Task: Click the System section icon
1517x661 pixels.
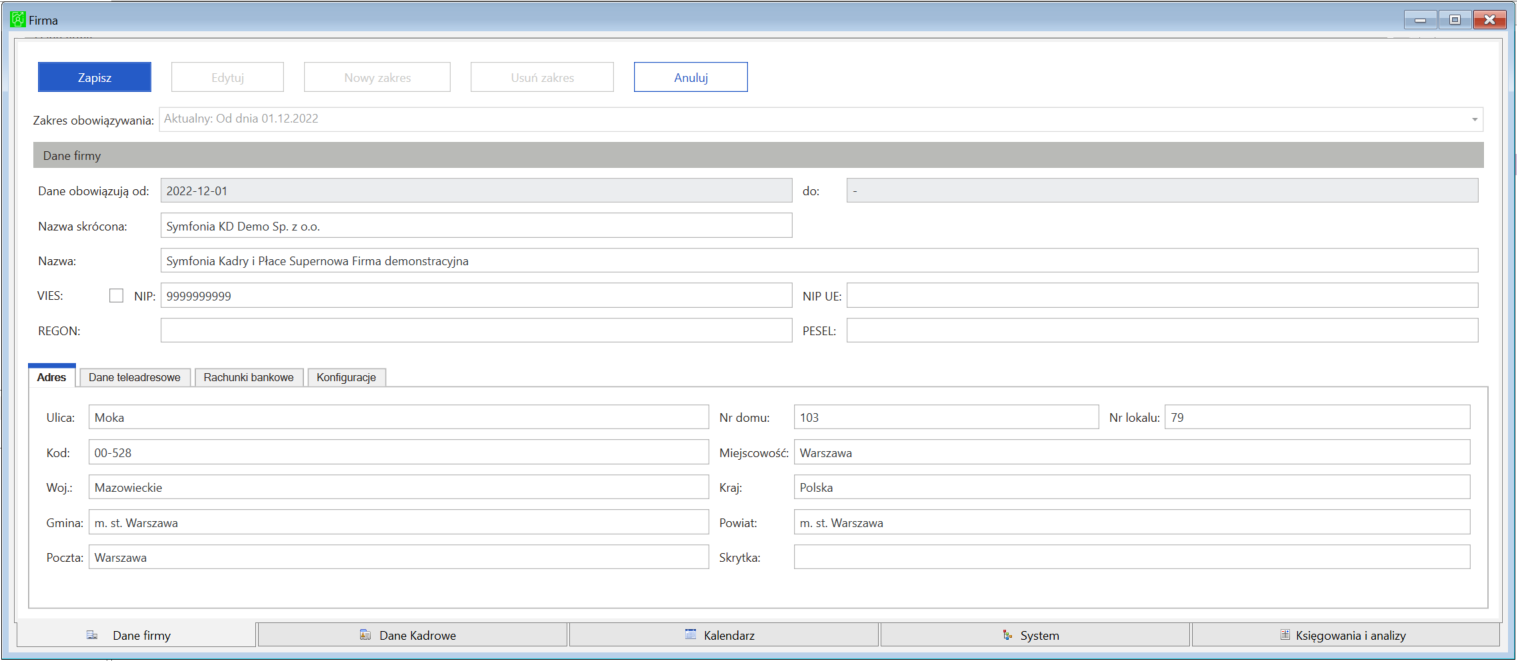Action: tap(1007, 635)
